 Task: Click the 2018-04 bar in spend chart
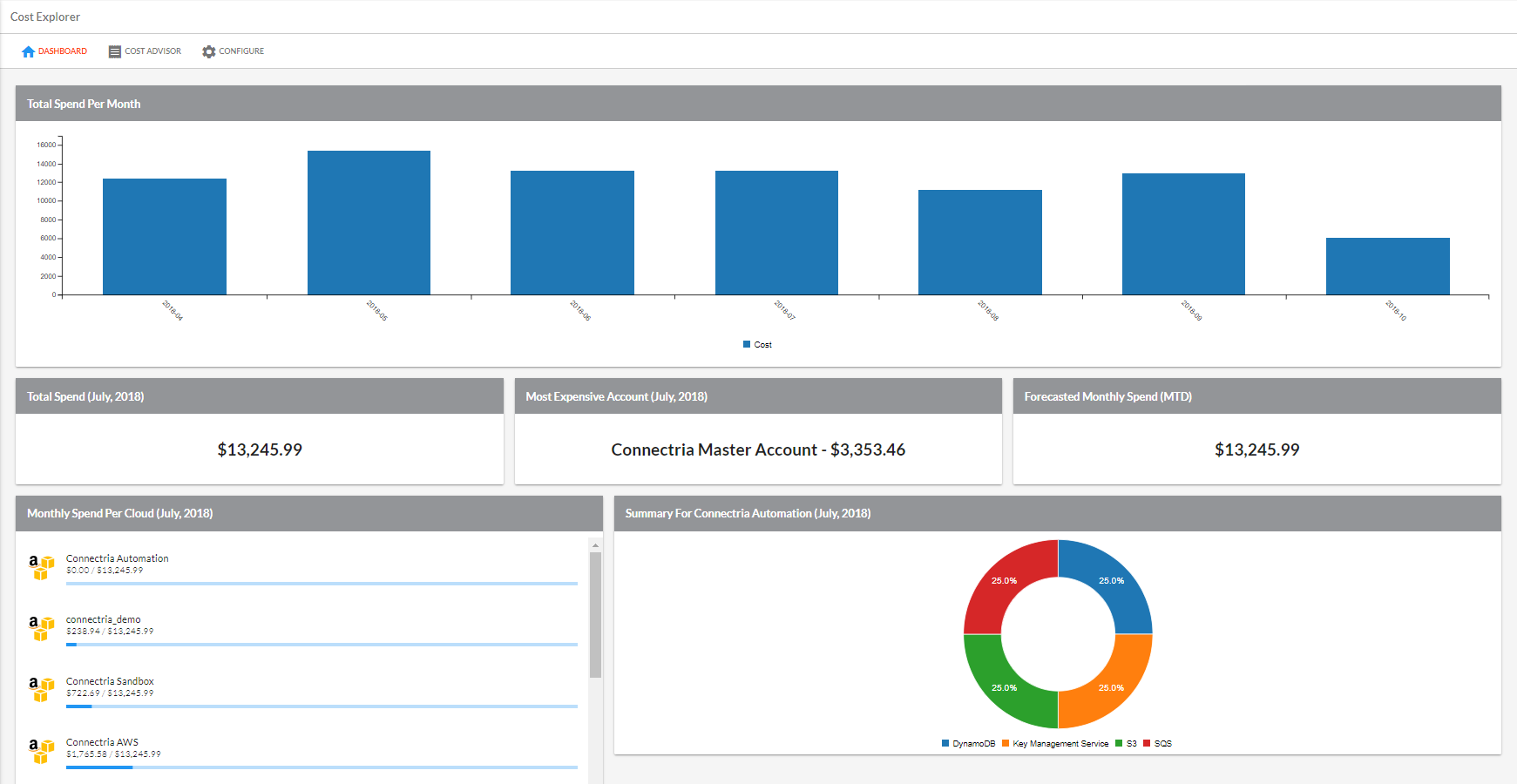coord(165,237)
